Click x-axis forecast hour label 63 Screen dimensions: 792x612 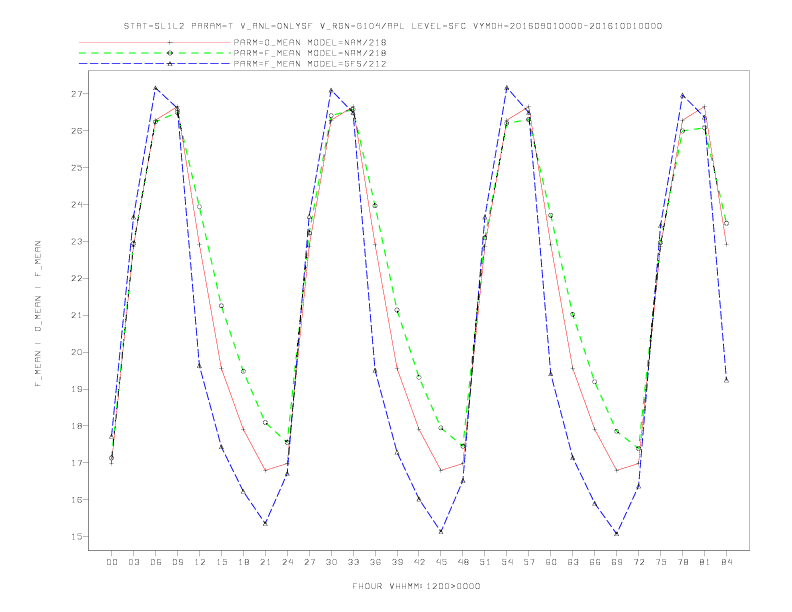click(x=573, y=562)
